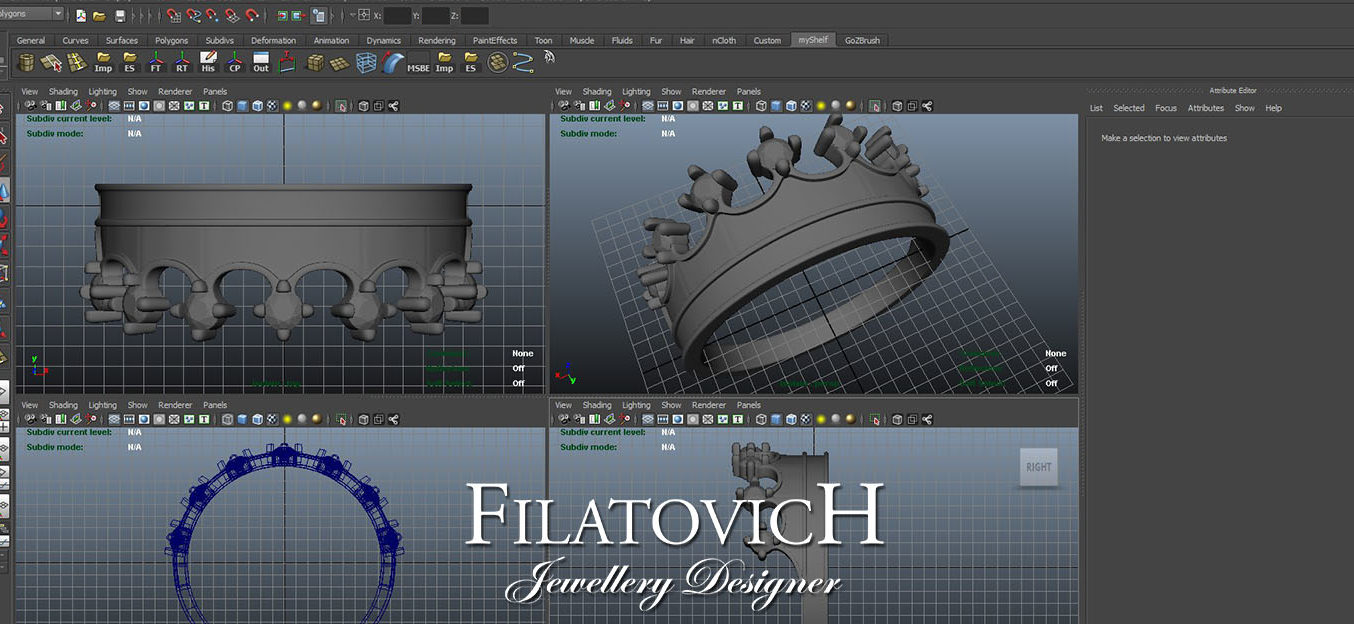The image size is (1354, 624).
Task: Click the blue lattice cage shelf icon
Action: tap(366, 62)
